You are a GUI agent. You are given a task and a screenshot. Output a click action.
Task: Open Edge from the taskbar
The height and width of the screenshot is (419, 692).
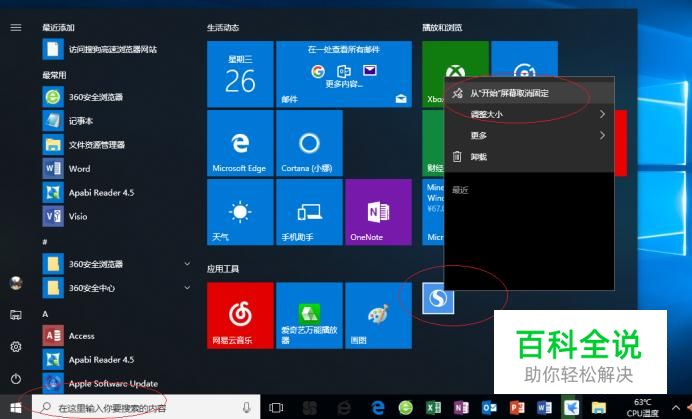click(x=378, y=407)
